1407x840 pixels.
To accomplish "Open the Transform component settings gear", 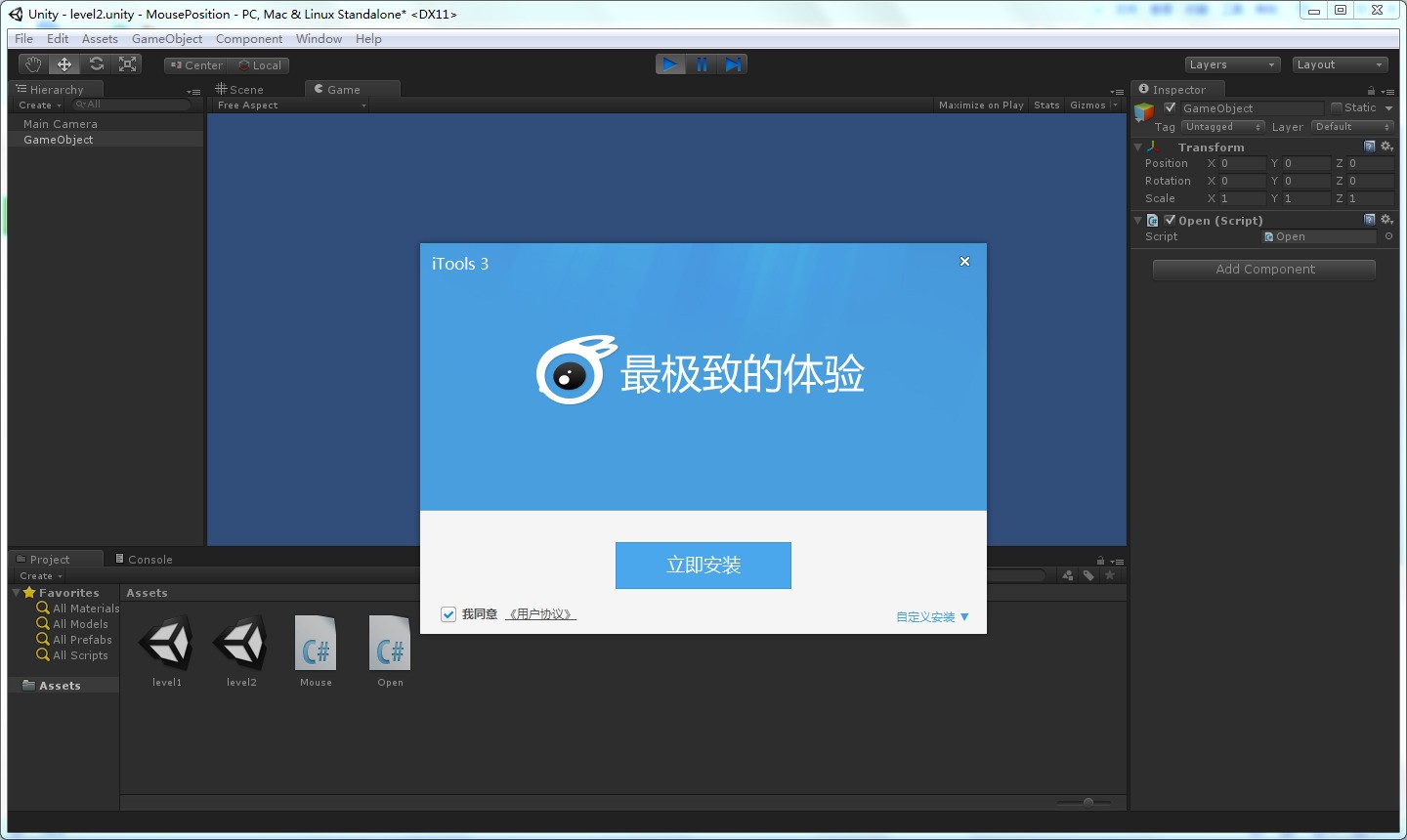I will pos(1387,147).
